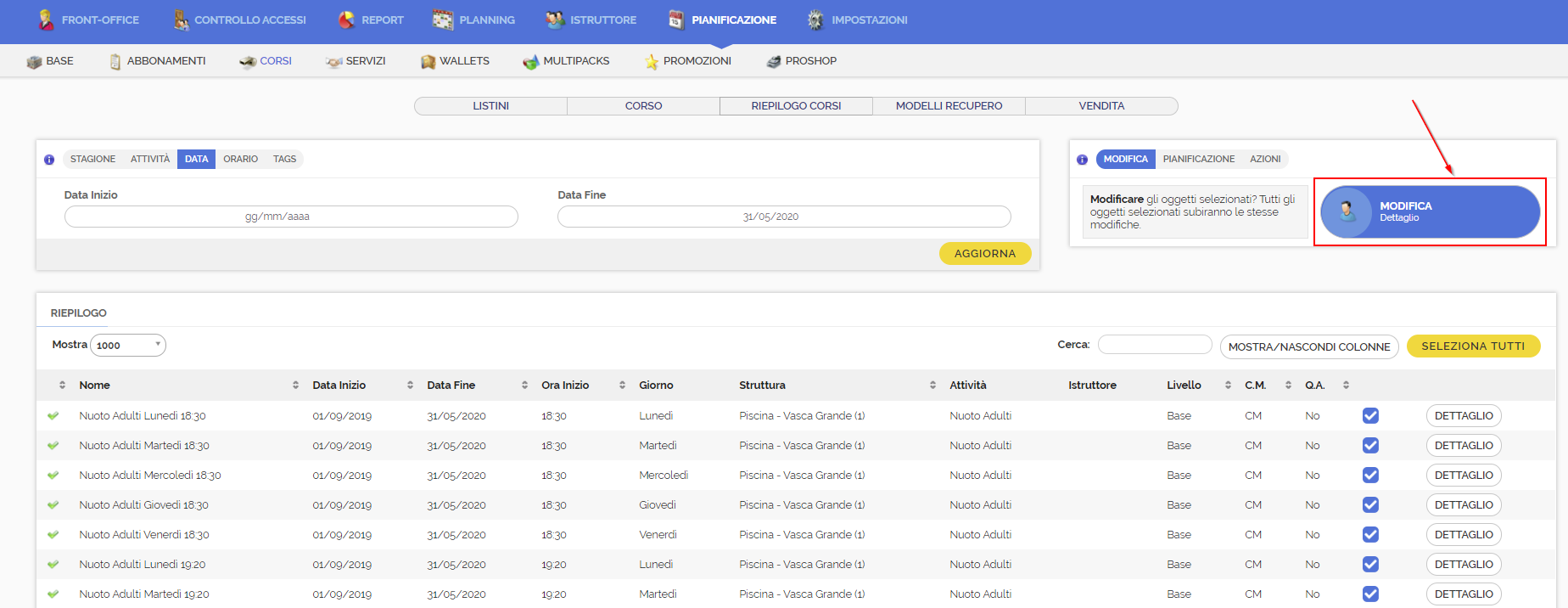The image size is (1568, 608).
Task: Switch to the Corso tab
Action: coord(643,106)
